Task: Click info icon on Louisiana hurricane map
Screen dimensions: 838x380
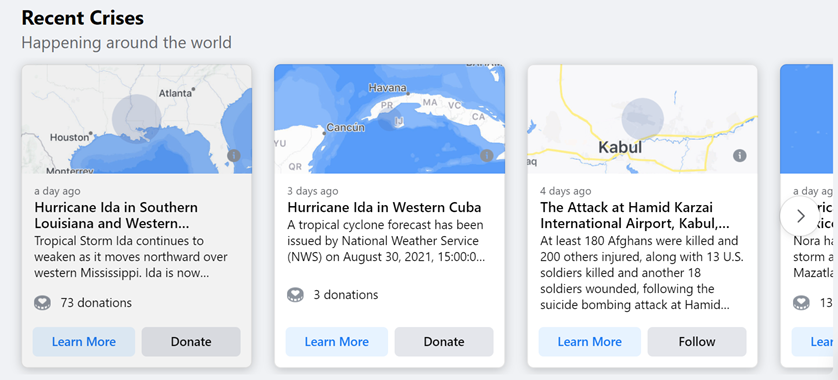Action: pyautogui.click(x=234, y=156)
